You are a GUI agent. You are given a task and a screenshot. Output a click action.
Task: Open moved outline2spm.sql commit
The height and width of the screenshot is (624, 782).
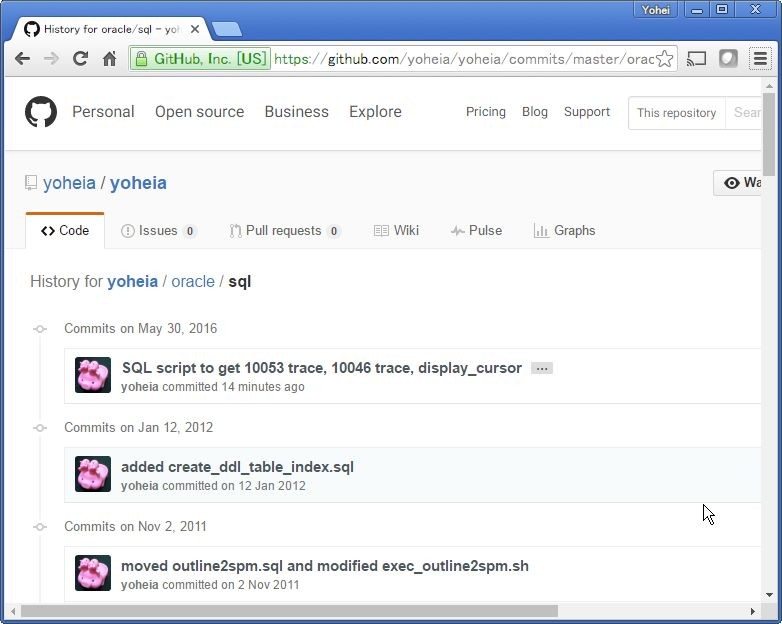click(325, 566)
